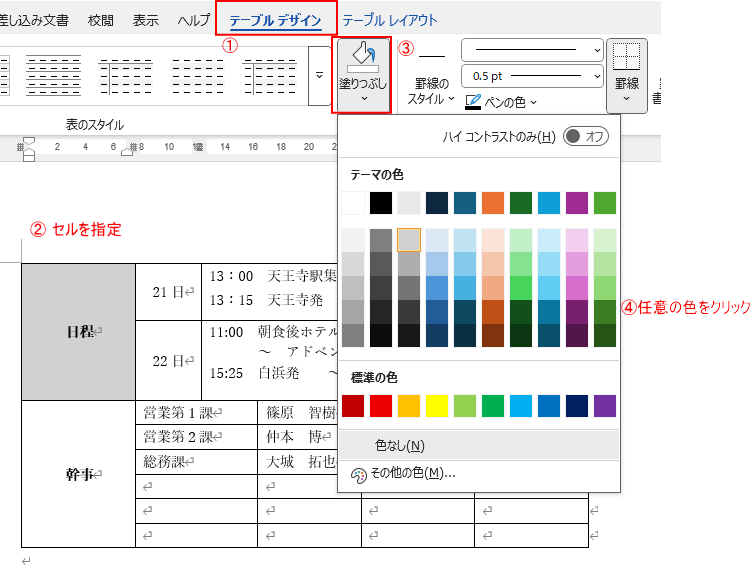Pick the standard red color swatch
Screen dimensions: 750x579
point(381,406)
